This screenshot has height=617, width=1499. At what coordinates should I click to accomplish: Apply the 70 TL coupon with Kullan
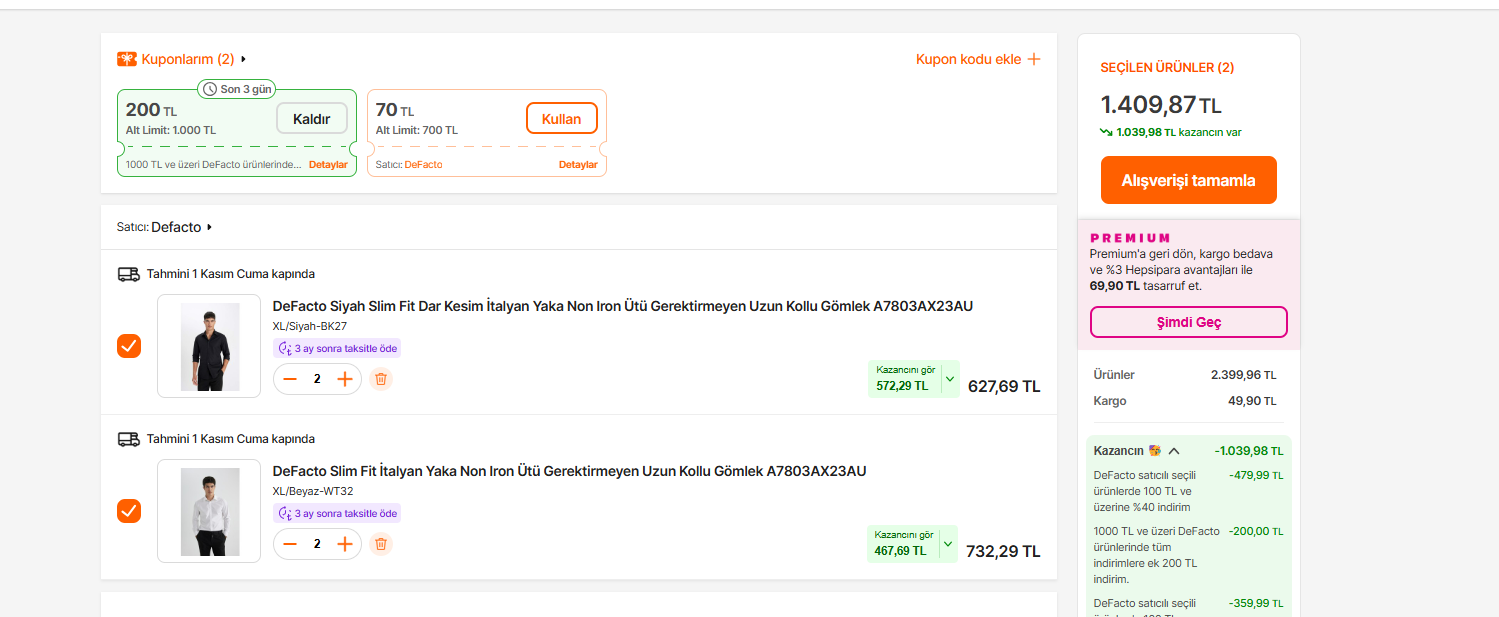[561, 119]
